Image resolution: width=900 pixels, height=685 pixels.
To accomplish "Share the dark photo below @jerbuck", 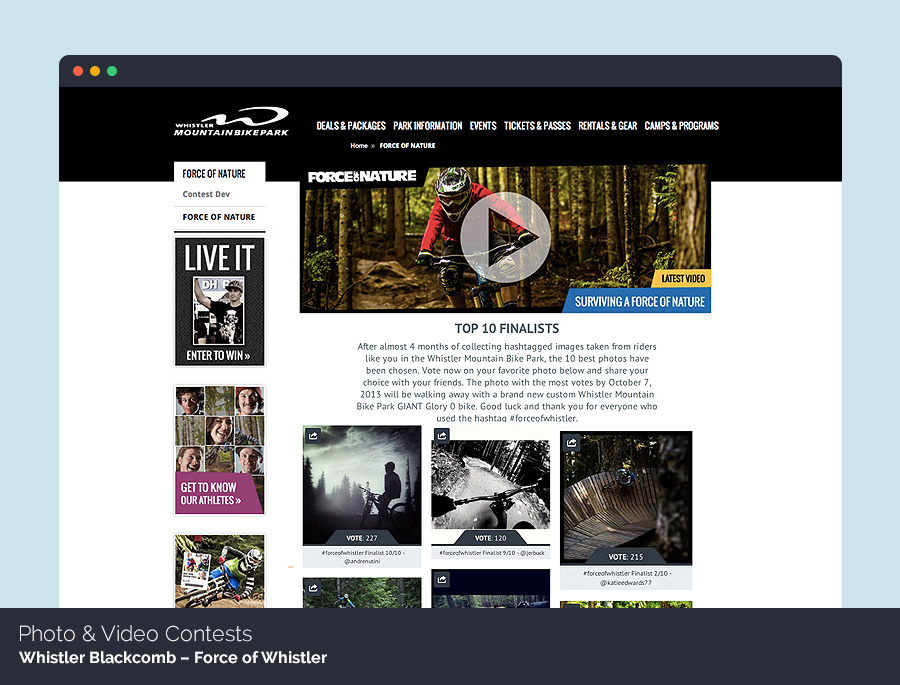I will point(441,579).
